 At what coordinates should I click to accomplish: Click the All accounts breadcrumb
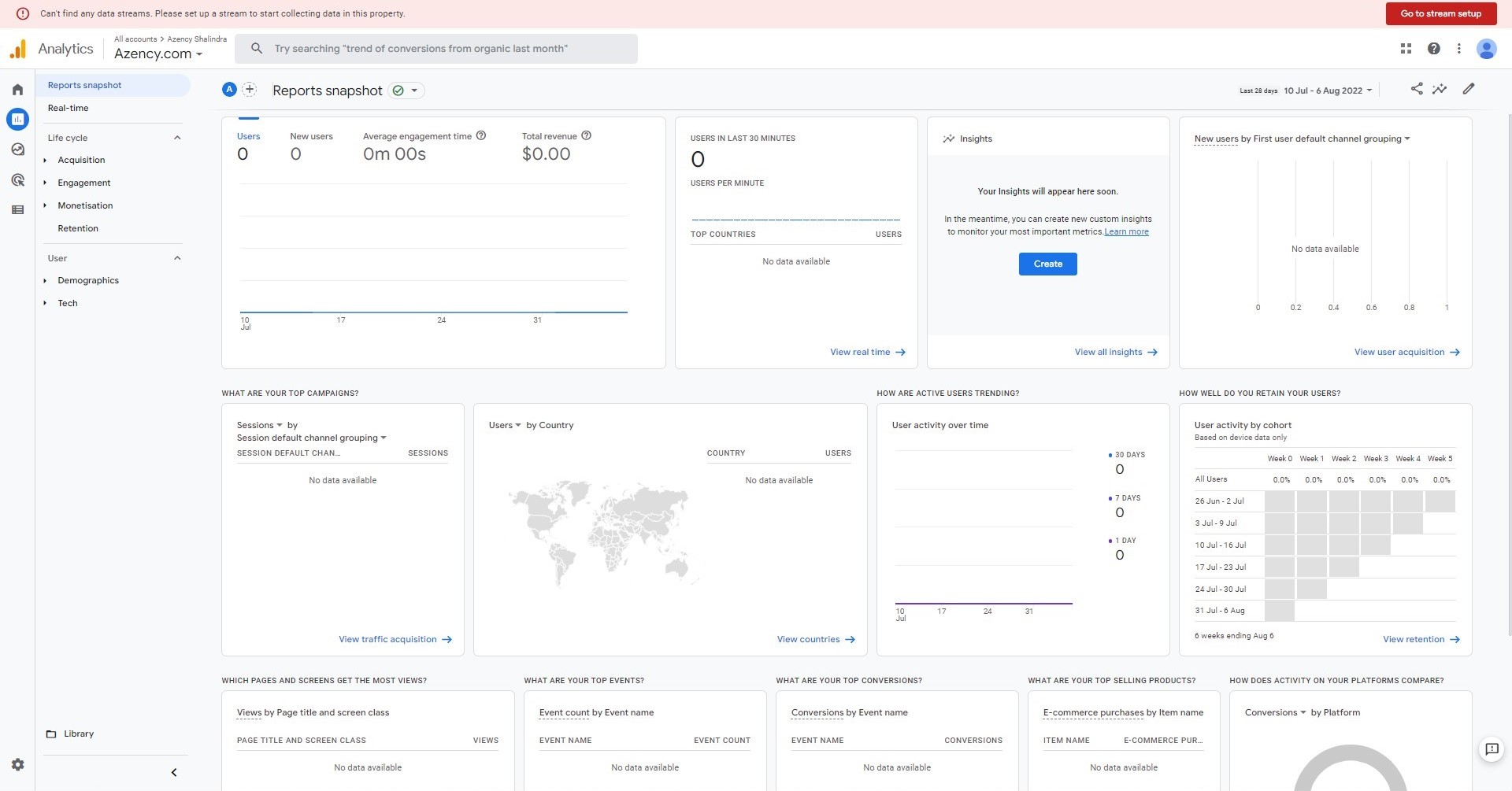tap(135, 39)
